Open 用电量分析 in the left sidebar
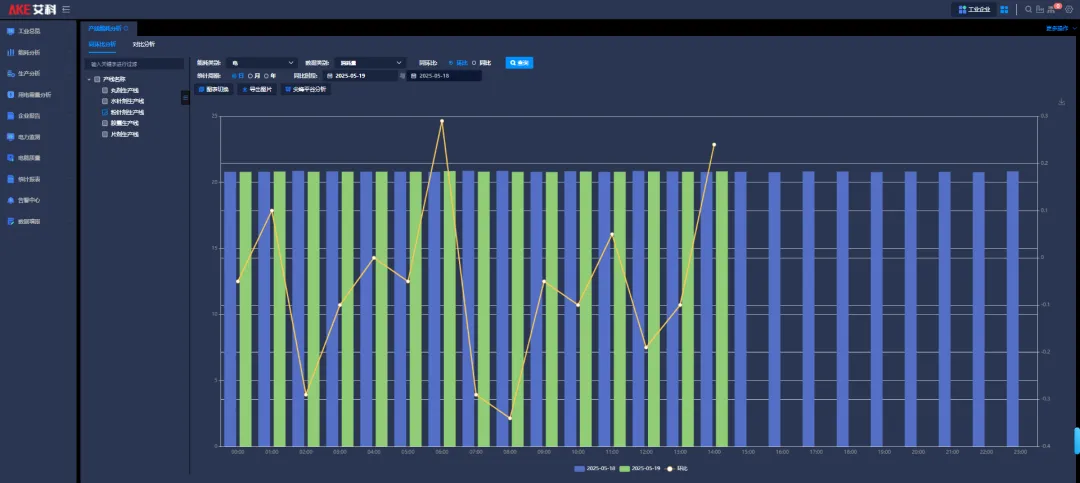 click(34, 95)
